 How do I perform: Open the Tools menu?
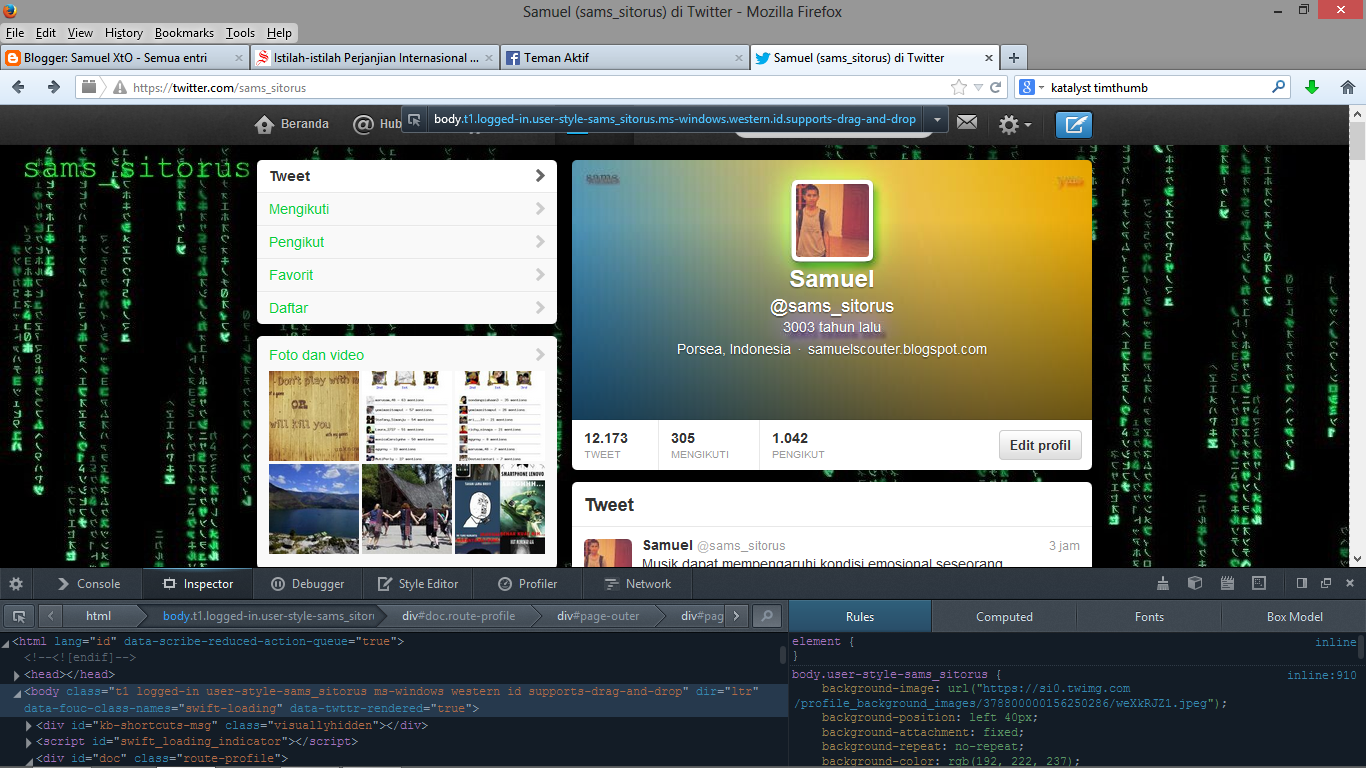tap(240, 33)
